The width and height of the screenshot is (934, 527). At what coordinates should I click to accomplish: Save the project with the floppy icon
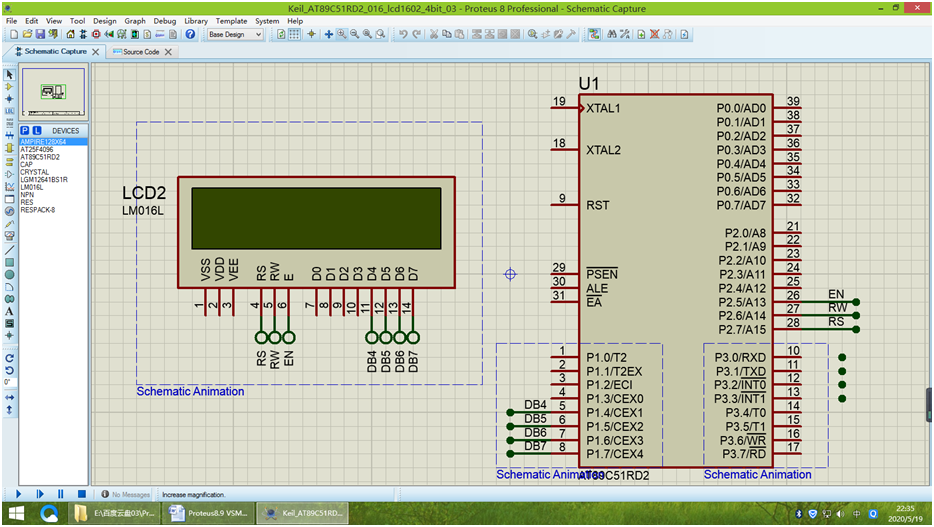tap(40, 35)
